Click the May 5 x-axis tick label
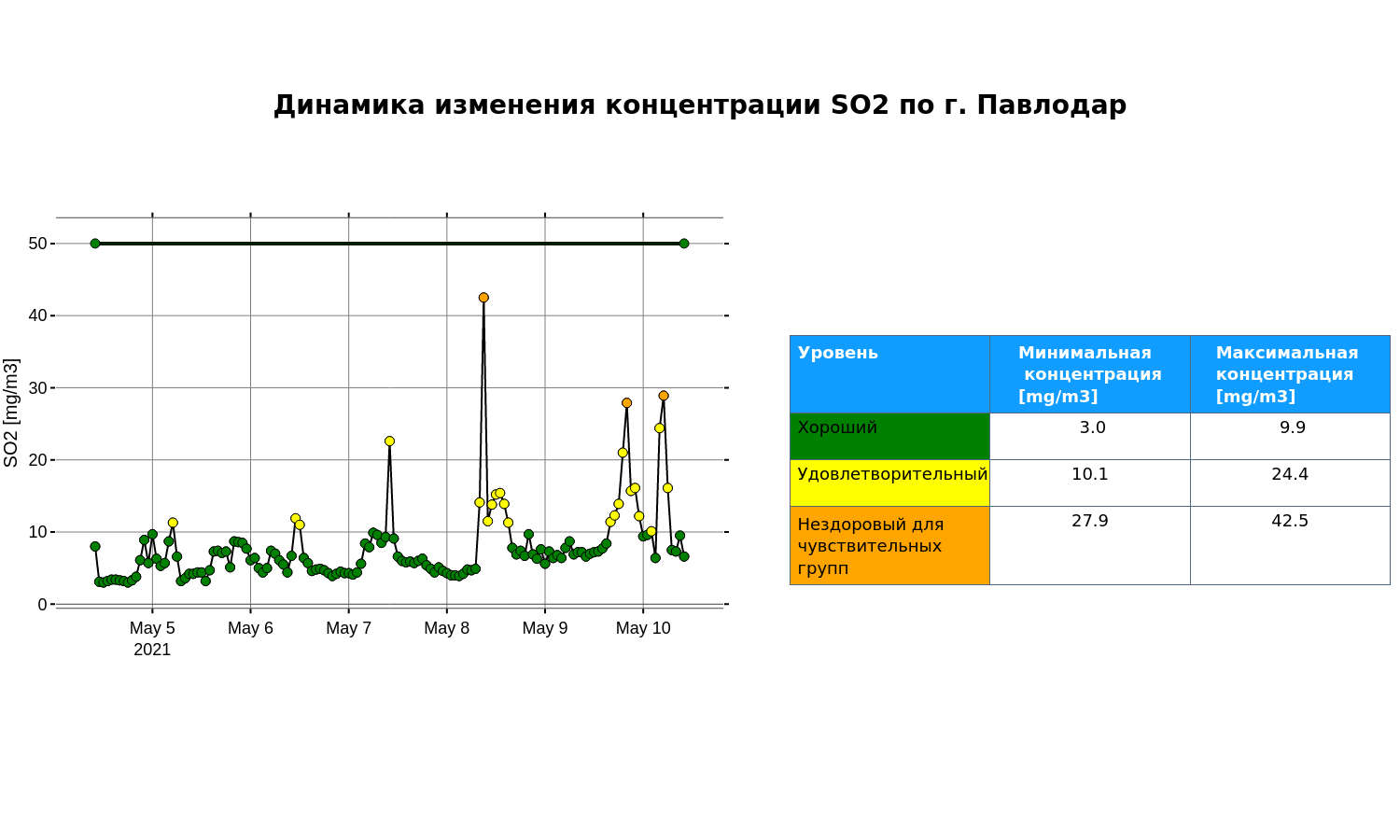 pyautogui.click(x=152, y=628)
